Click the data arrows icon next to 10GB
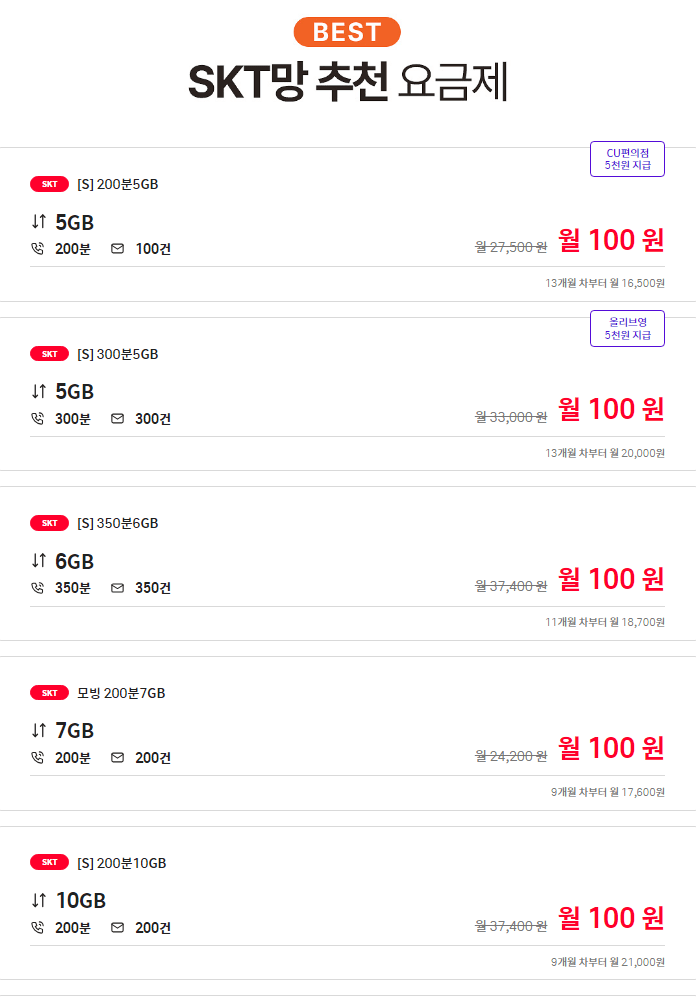 coord(36,900)
